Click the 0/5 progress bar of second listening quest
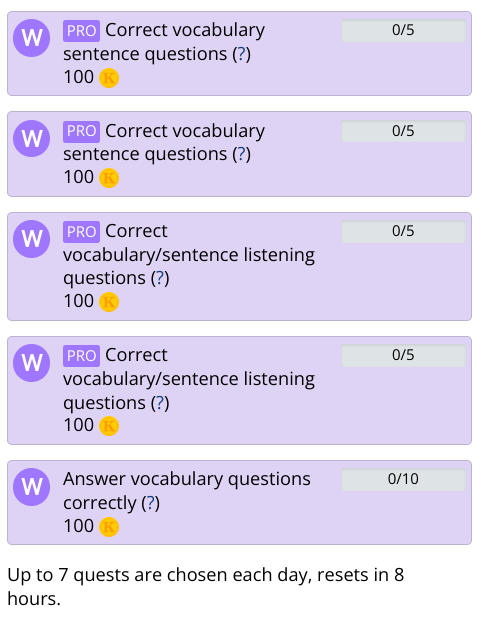Viewport: 492px width, 636px height. [403, 355]
